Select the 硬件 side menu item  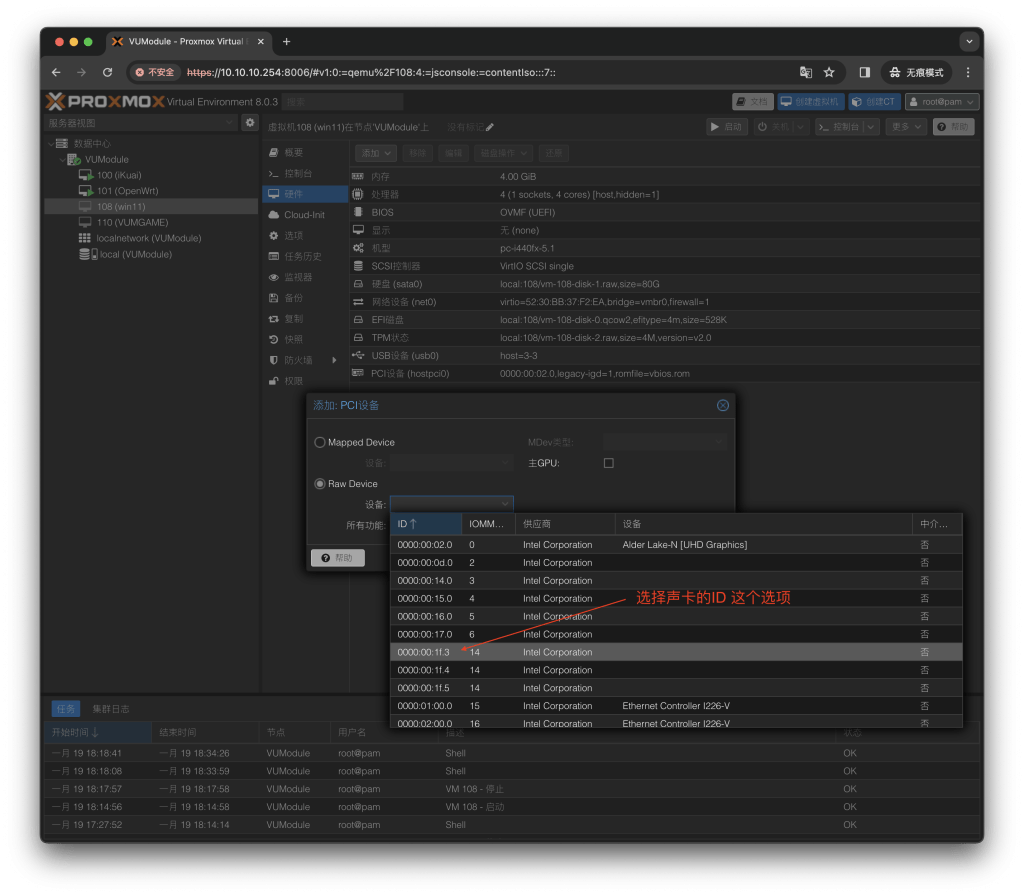(x=293, y=194)
